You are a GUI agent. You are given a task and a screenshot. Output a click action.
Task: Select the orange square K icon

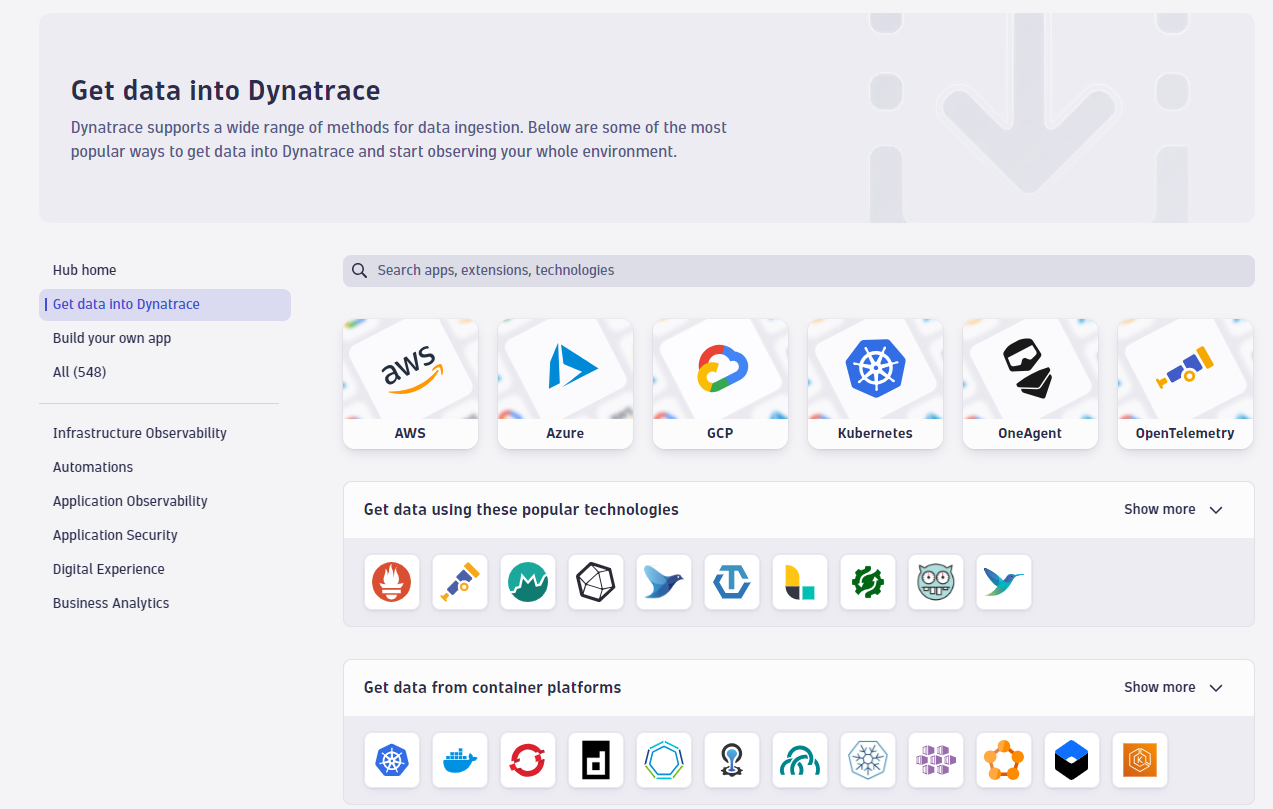1140,760
